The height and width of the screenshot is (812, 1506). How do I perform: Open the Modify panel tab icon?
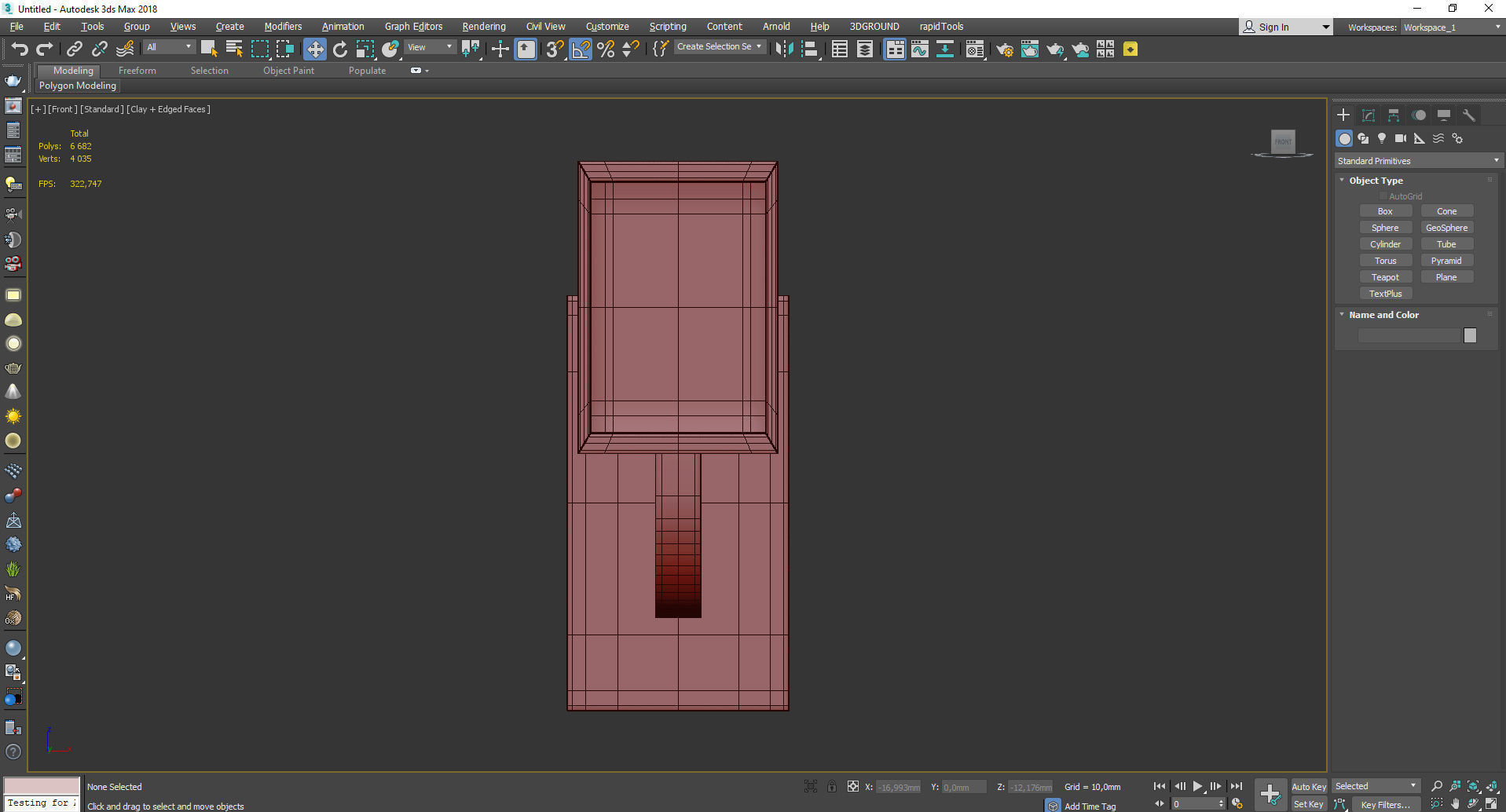1368,115
